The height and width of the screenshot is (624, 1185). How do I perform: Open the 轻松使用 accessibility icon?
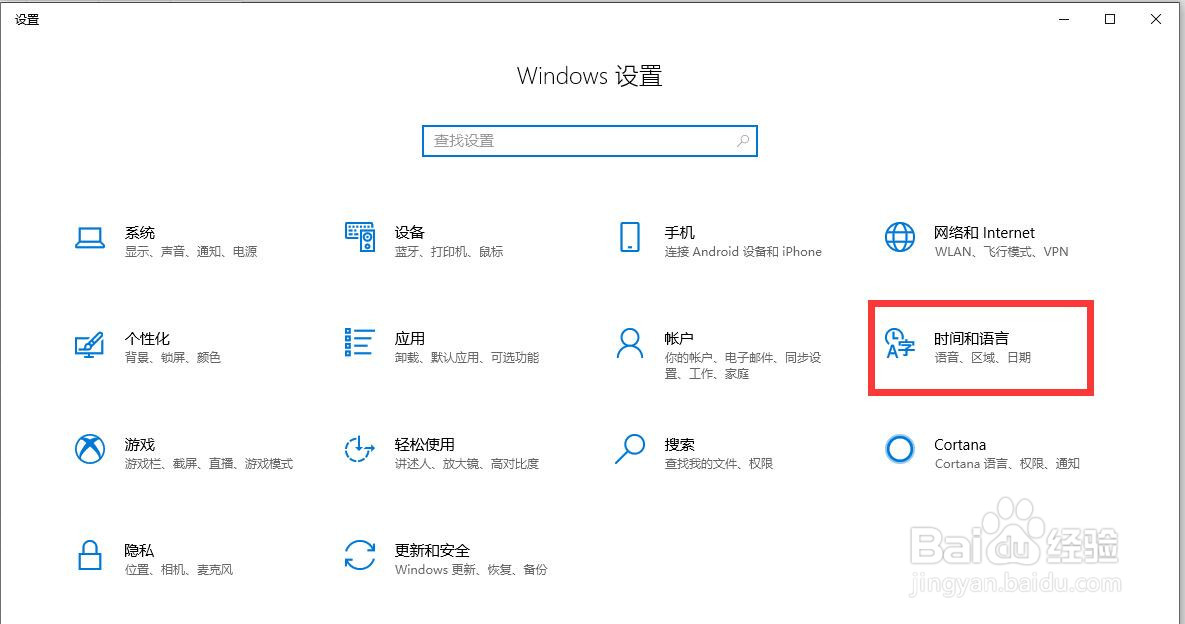360,449
